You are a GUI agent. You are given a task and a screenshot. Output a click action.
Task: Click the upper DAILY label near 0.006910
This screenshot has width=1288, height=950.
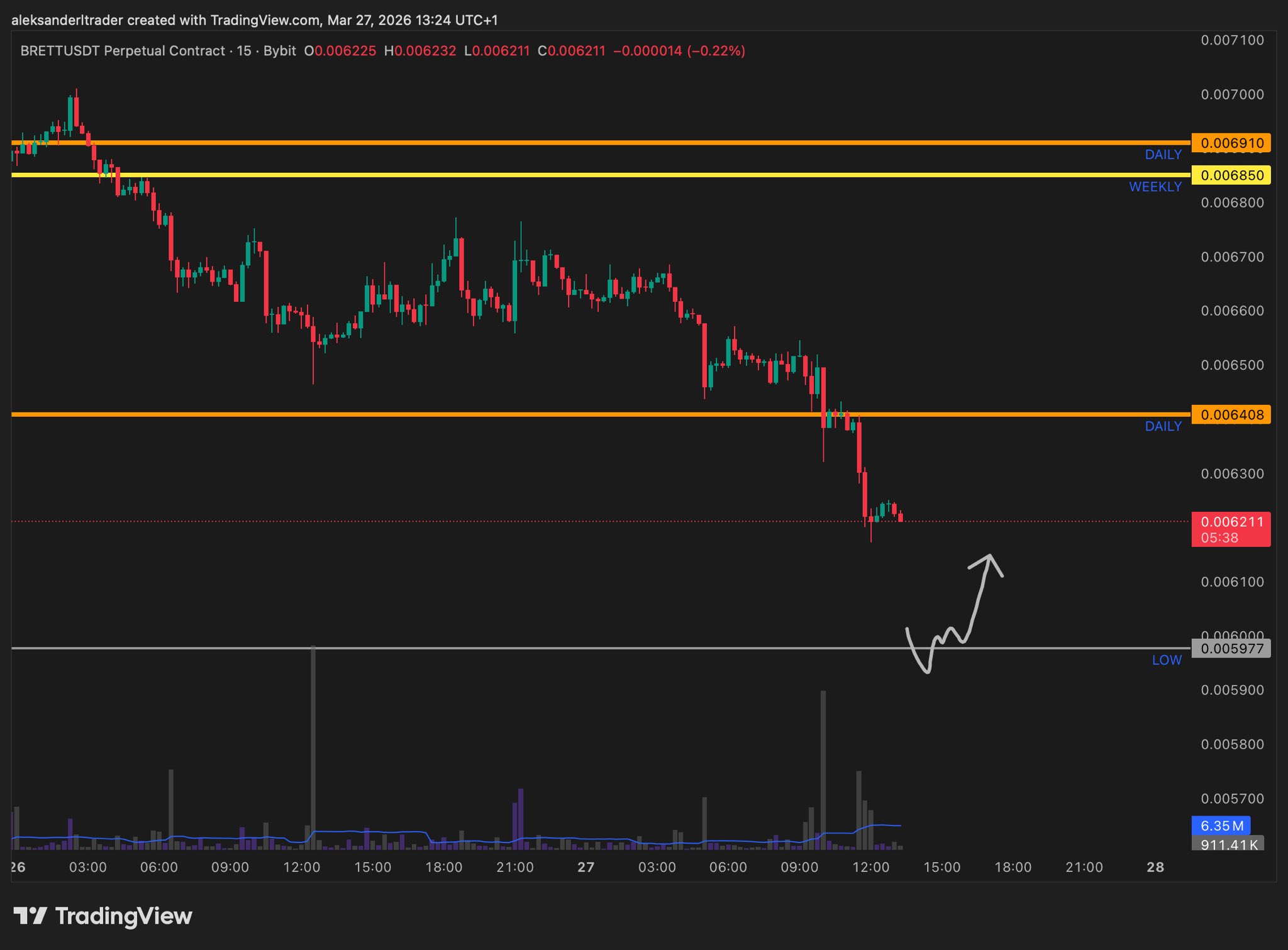click(x=1163, y=155)
